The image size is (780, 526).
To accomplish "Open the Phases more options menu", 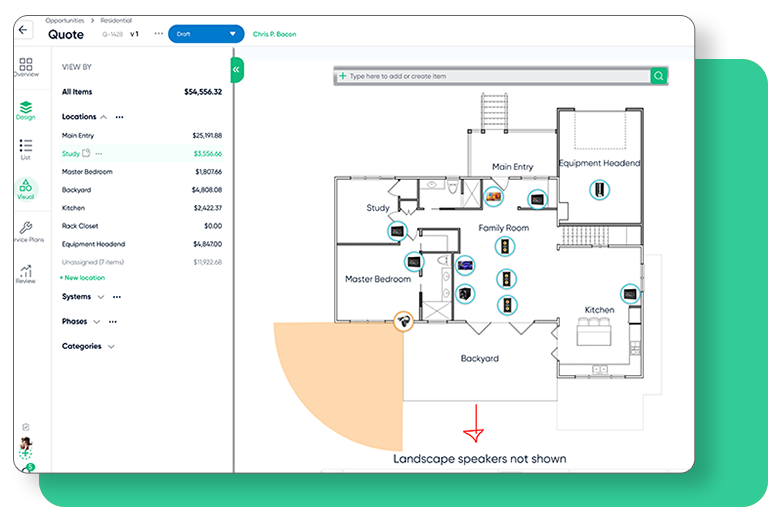I will coord(113,322).
